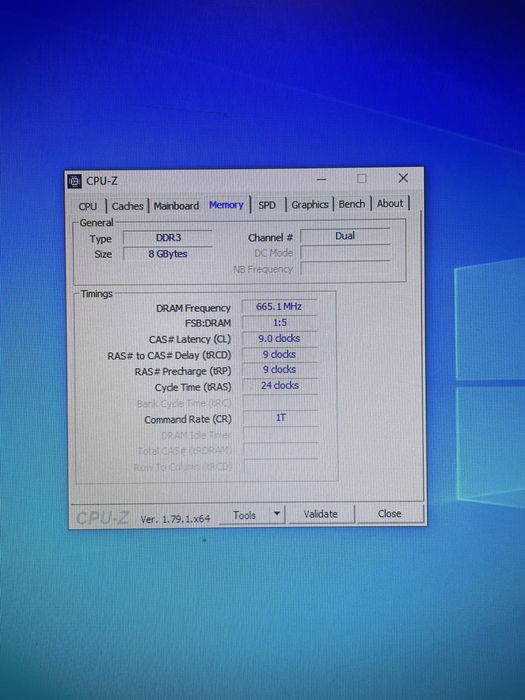The height and width of the screenshot is (700, 525).
Task: Click the DRAM Frequency label
Action: pyautogui.click(x=193, y=308)
